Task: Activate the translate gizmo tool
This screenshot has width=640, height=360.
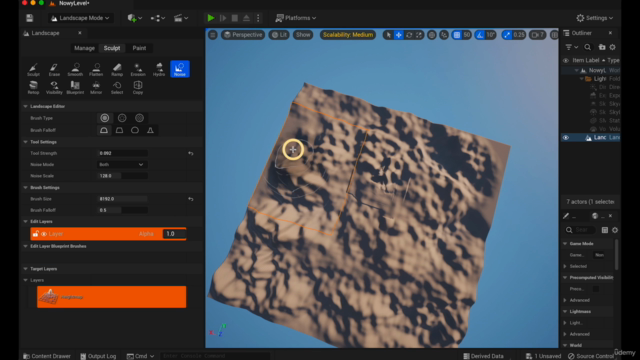Action: pos(398,35)
